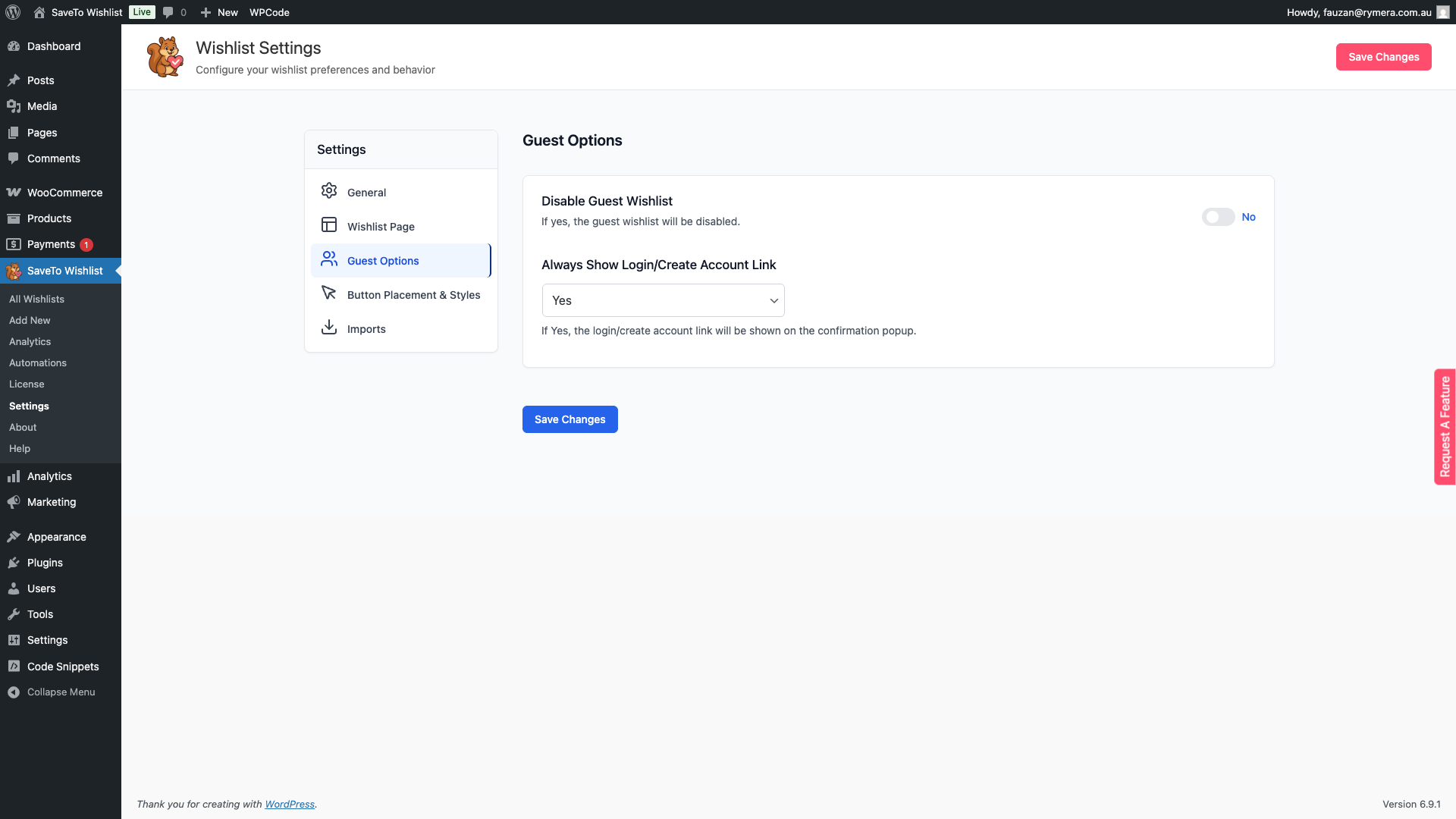
Task: Click the WordPress logo in the admin bar
Action: 13,12
